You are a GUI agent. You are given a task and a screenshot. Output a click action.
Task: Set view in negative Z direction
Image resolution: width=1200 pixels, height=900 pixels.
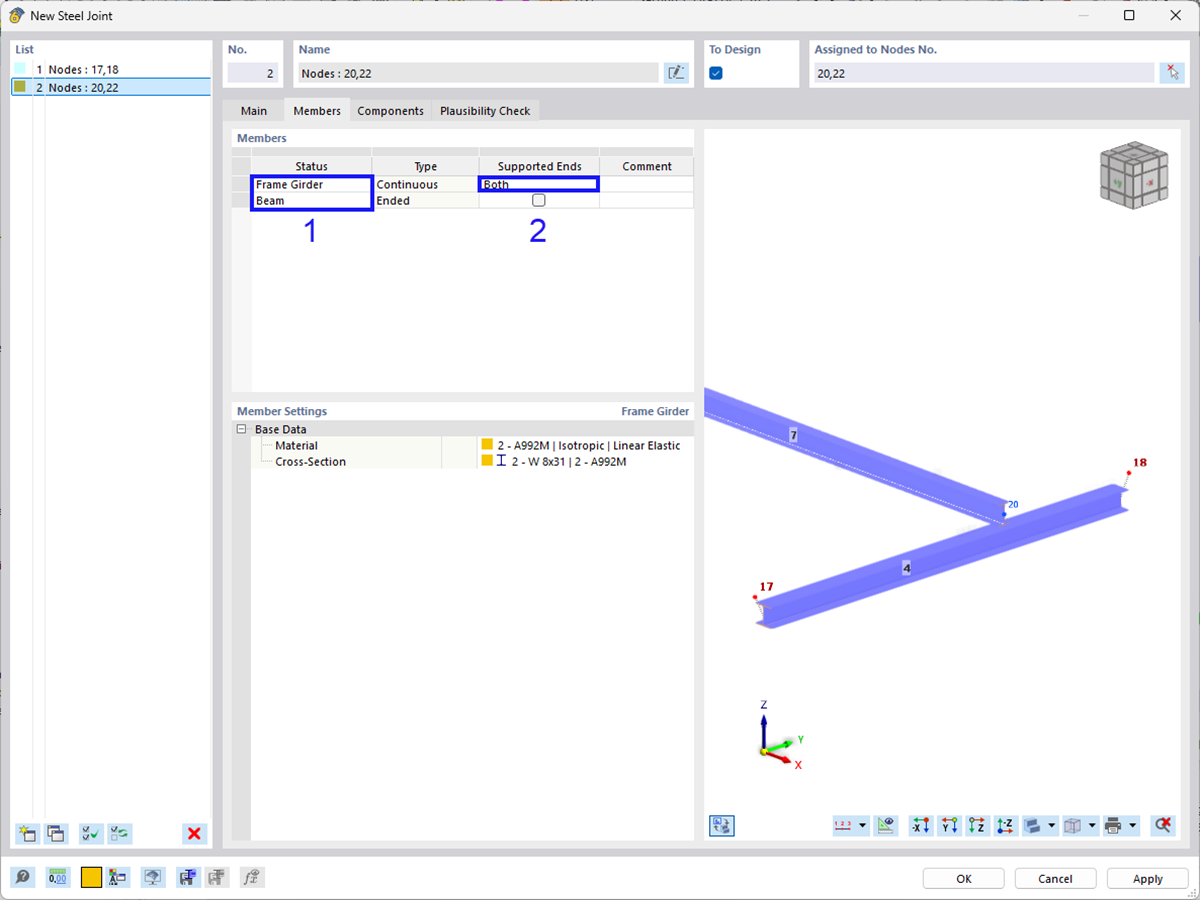1006,825
